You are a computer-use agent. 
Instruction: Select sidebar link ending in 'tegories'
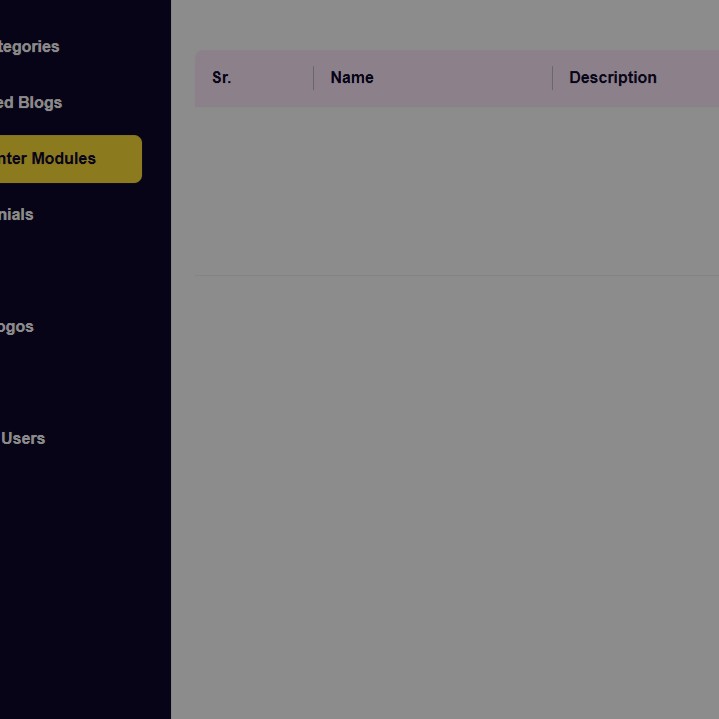click(x=30, y=47)
